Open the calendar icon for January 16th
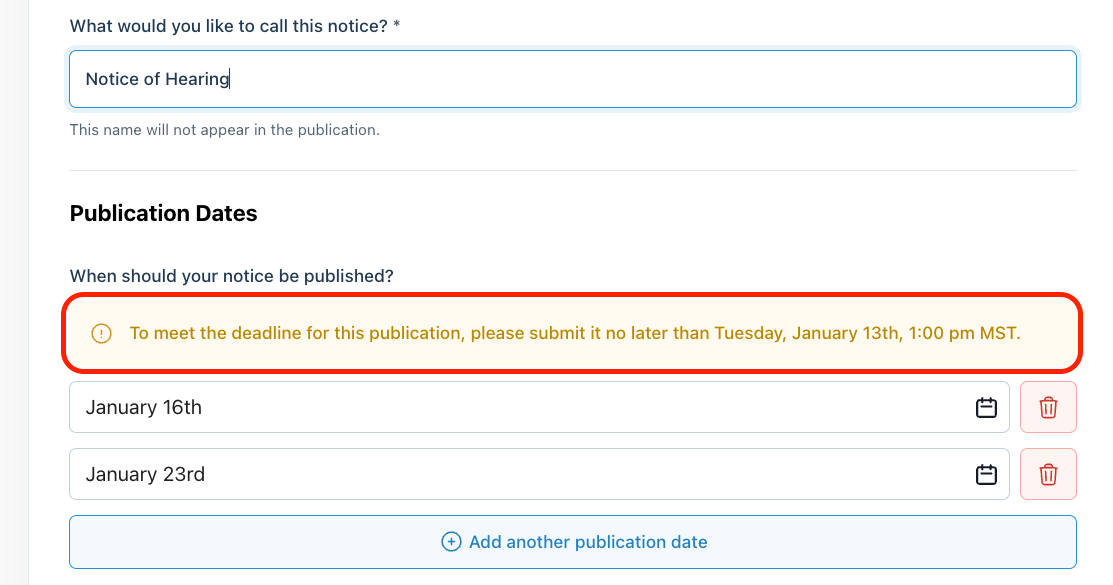The width and height of the screenshot is (1113, 585). click(986, 407)
